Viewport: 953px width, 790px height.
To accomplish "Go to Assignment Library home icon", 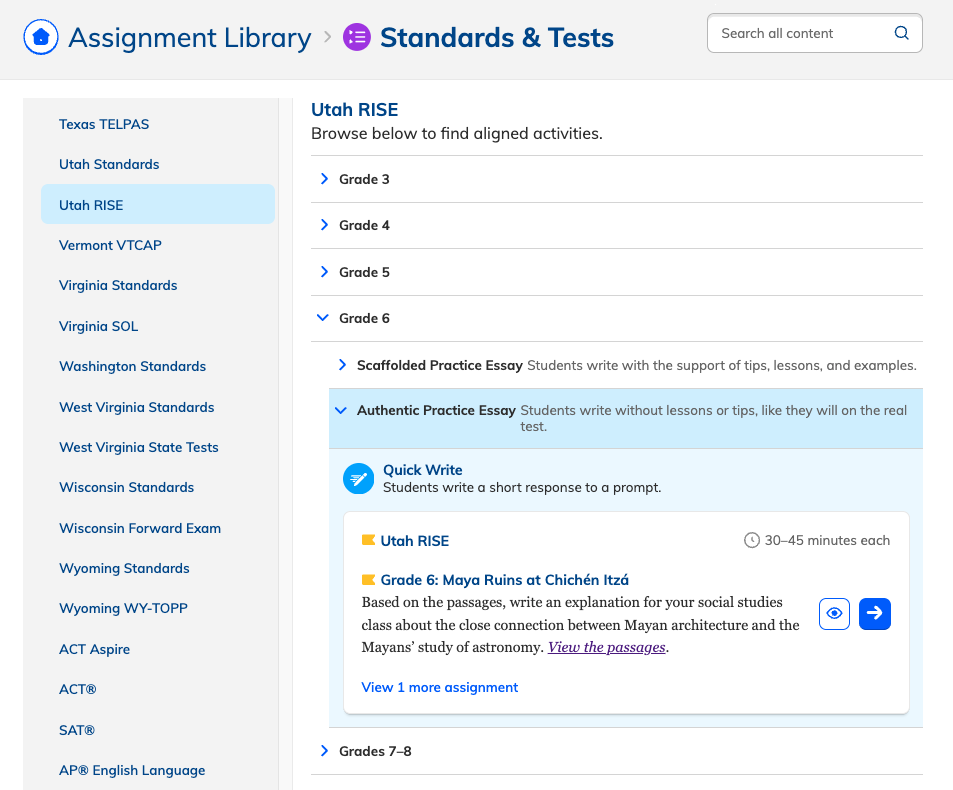I will click(x=41, y=37).
